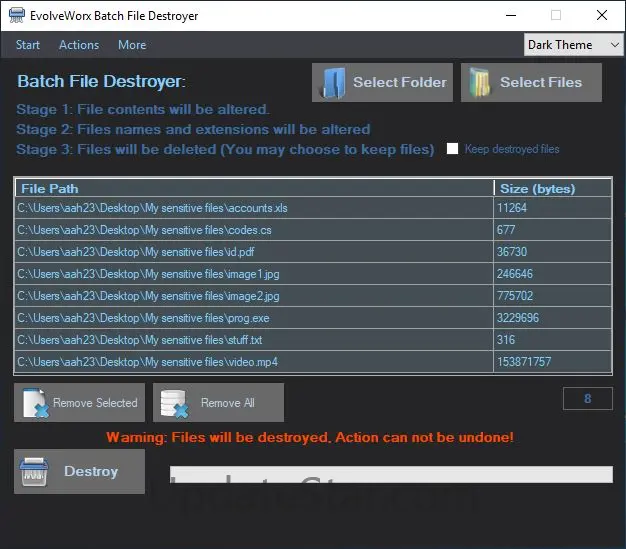The width and height of the screenshot is (626, 549).
Task: Click the Stage 1 description line
Action: coord(143,109)
